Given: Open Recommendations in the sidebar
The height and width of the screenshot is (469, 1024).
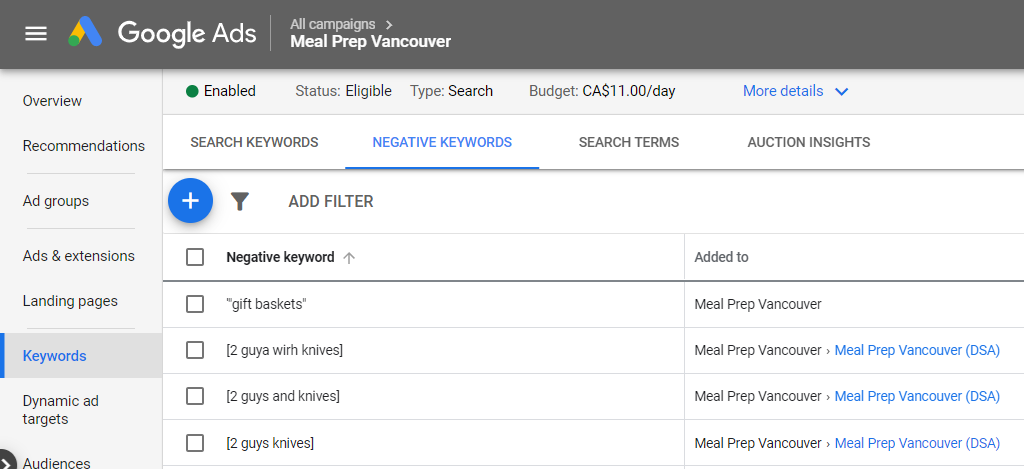Looking at the screenshot, I should pos(83,146).
